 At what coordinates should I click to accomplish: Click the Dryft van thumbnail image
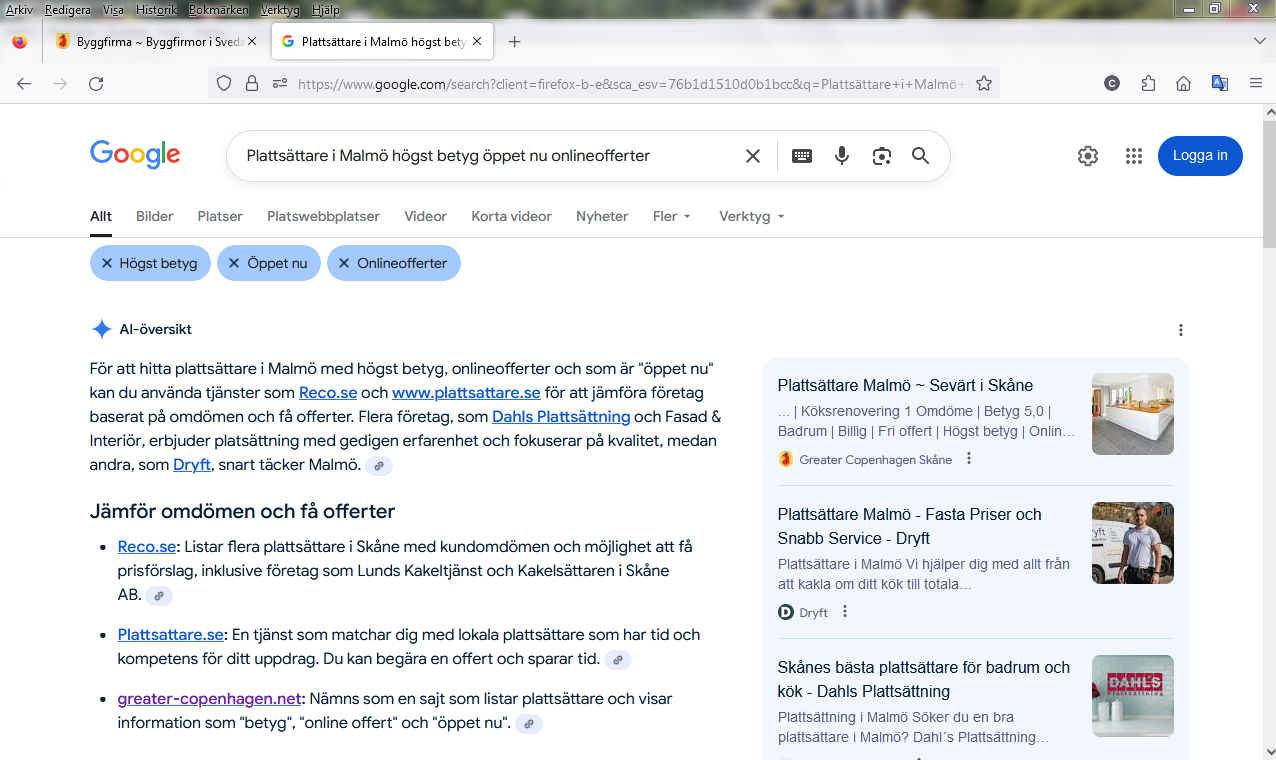click(x=1132, y=543)
